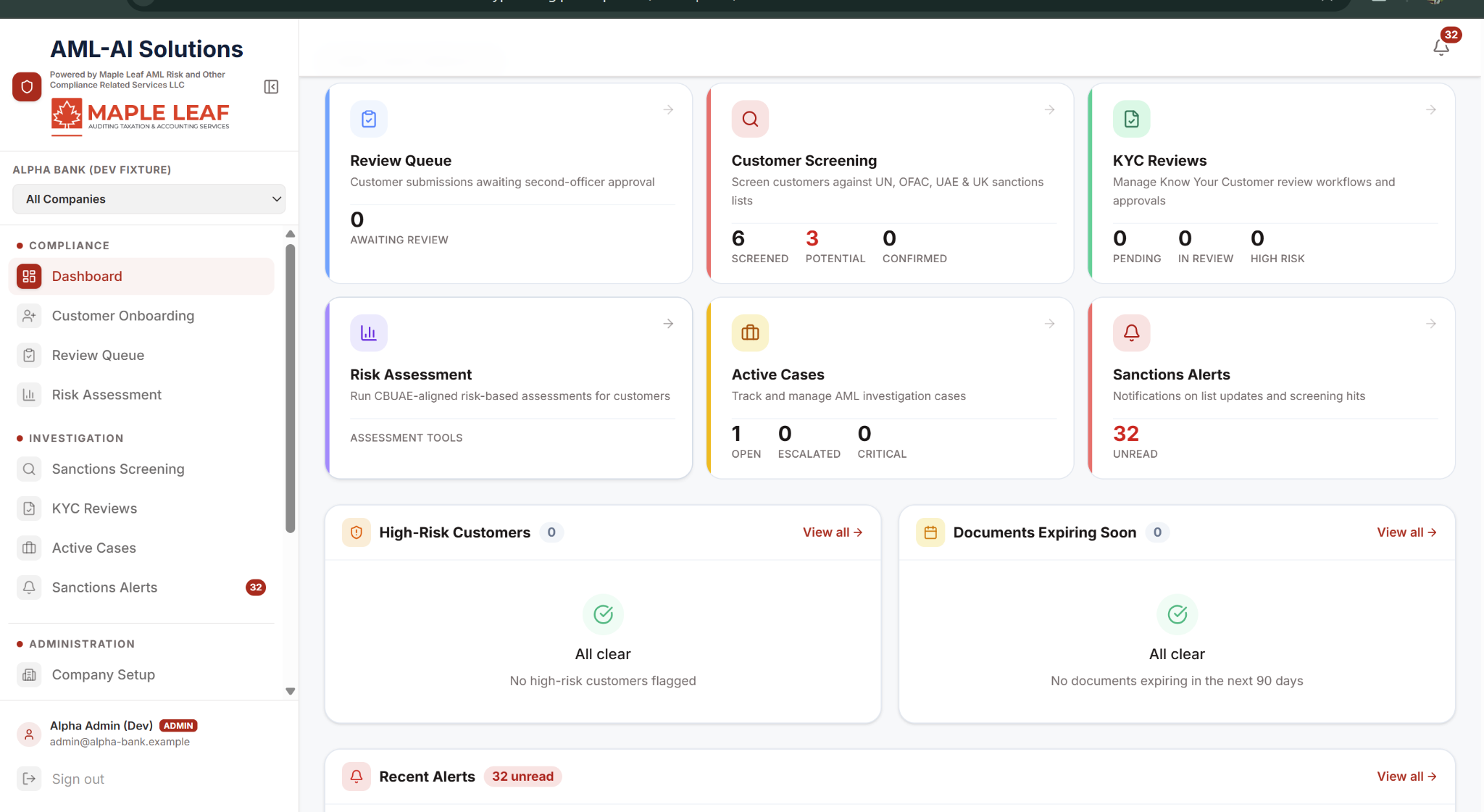Navigate to Sanctions Screening in sidebar
This screenshot has width=1484, height=812.
(x=141, y=469)
